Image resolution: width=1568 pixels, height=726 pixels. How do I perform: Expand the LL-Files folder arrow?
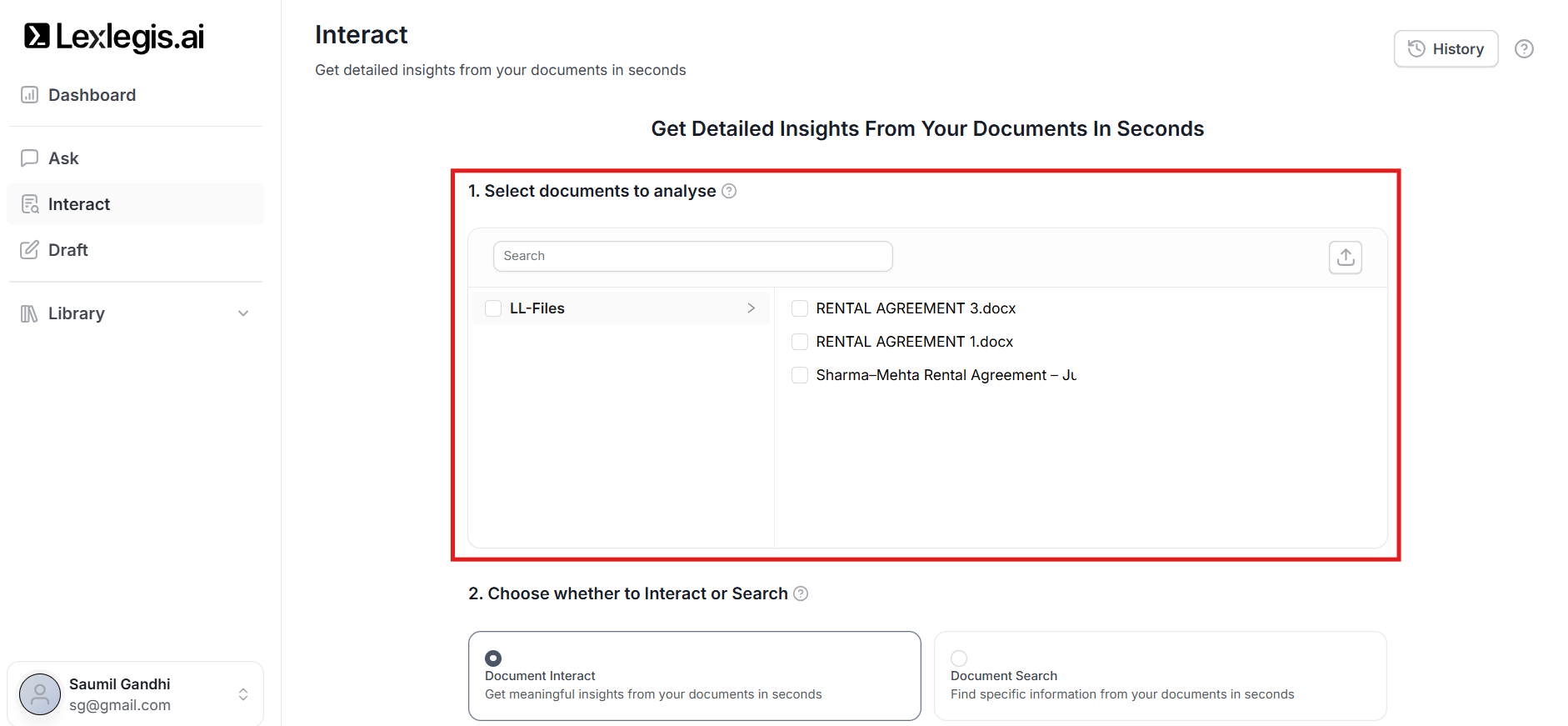[x=751, y=308]
